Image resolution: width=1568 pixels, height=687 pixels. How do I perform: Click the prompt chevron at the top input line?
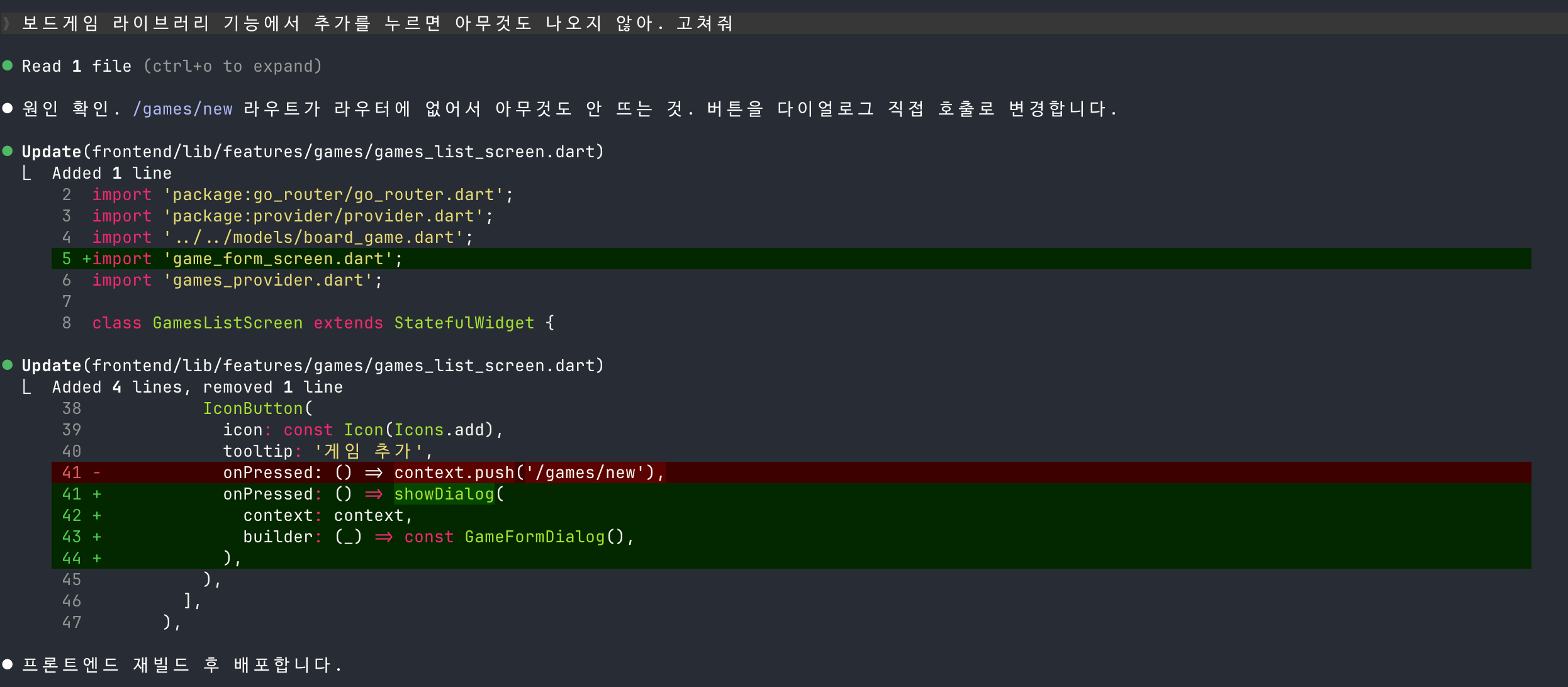click(6, 24)
